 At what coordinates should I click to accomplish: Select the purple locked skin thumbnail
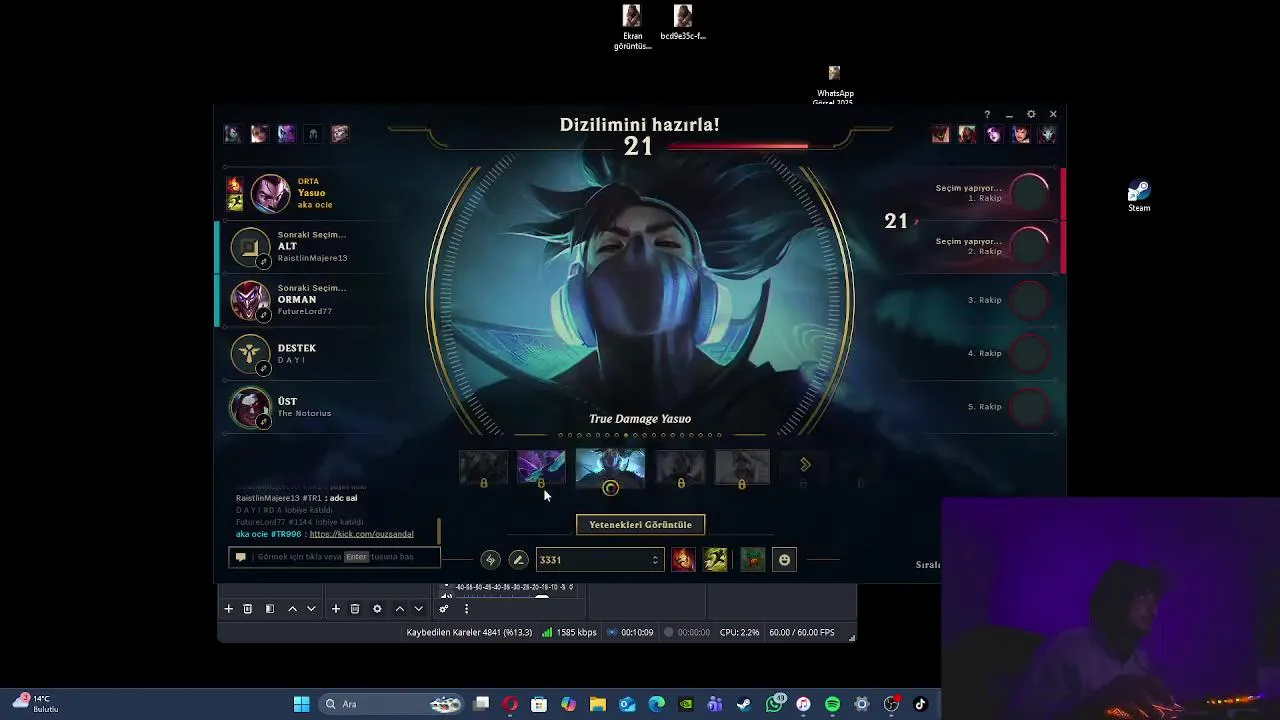pyautogui.click(x=541, y=467)
